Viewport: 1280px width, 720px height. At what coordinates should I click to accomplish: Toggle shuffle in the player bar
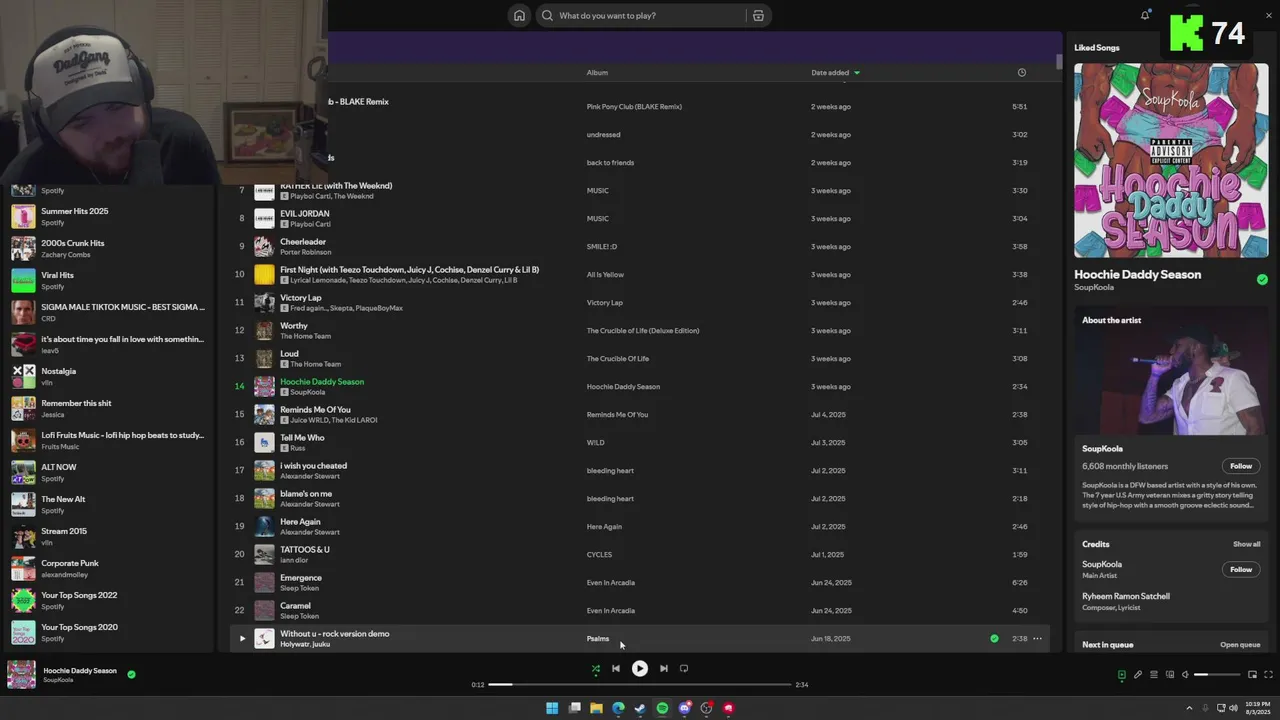(596, 668)
